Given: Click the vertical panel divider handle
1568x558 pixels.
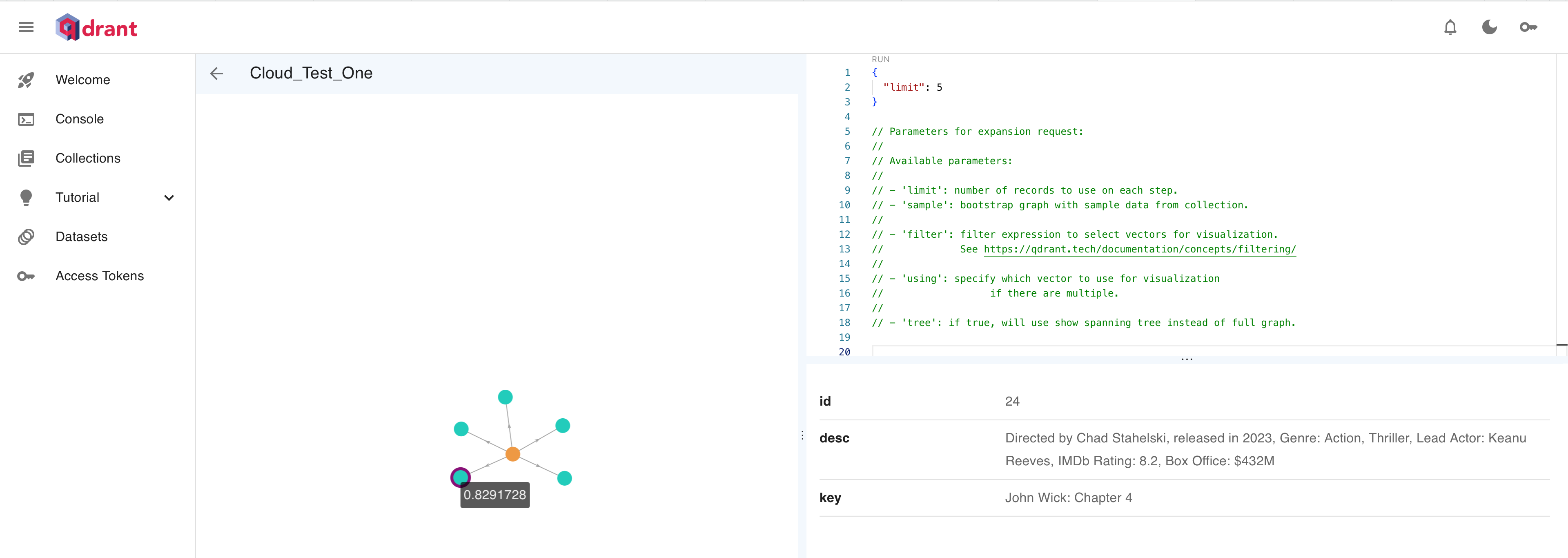Looking at the screenshot, I should point(802,435).
